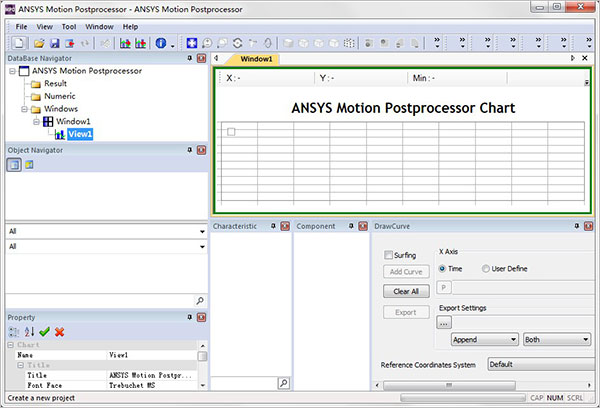Collapse the Windows folder tree node
The width and height of the screenshot is (600, 408).
coord(24,109)
